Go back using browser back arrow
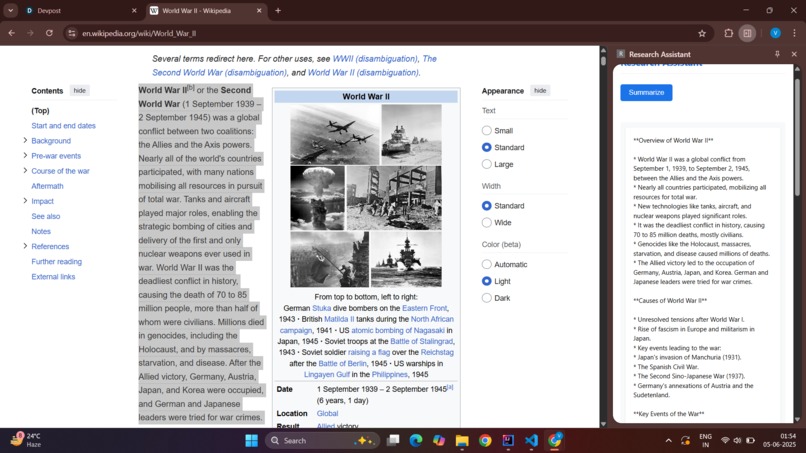This screenshot has width=806, height=453. 11,33
